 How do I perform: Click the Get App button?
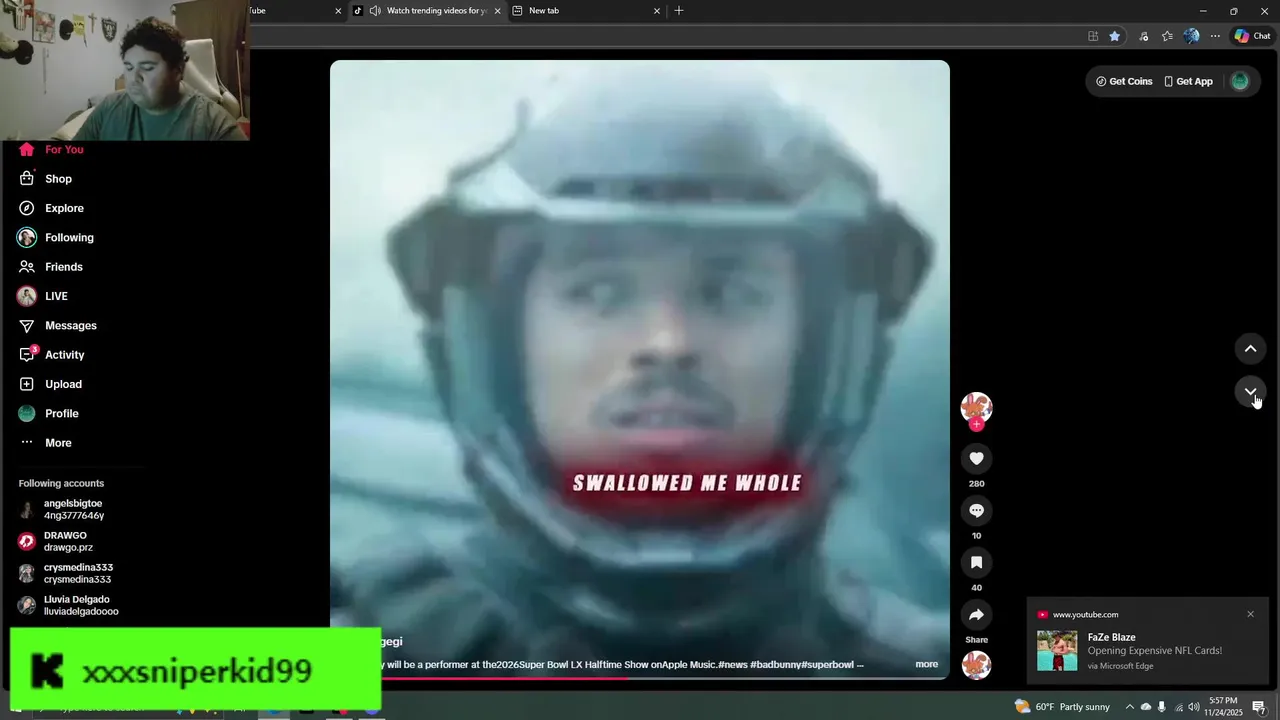(1188, 81)
